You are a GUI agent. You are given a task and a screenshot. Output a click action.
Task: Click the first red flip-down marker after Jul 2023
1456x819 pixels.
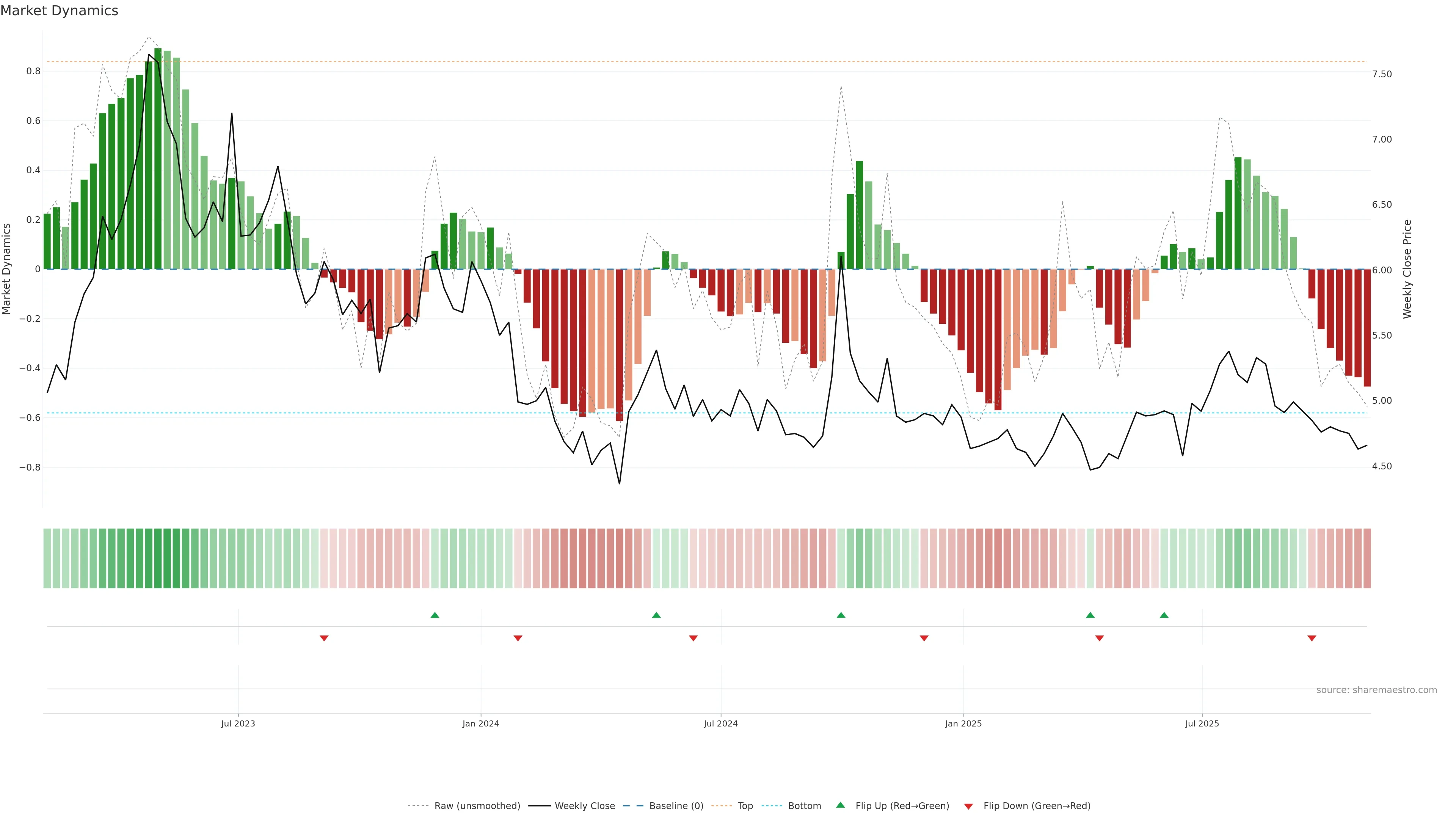tap(324, 638)
